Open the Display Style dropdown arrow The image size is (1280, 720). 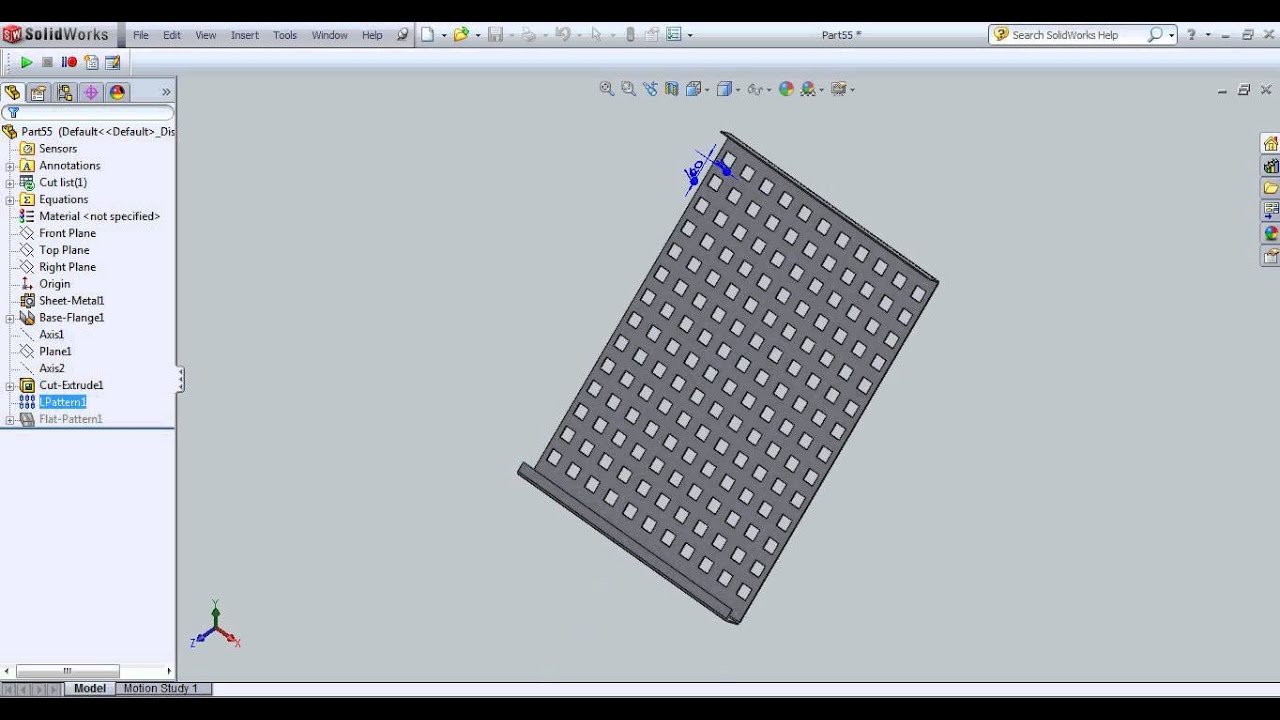pyautogui.click(x=738, y=90)
